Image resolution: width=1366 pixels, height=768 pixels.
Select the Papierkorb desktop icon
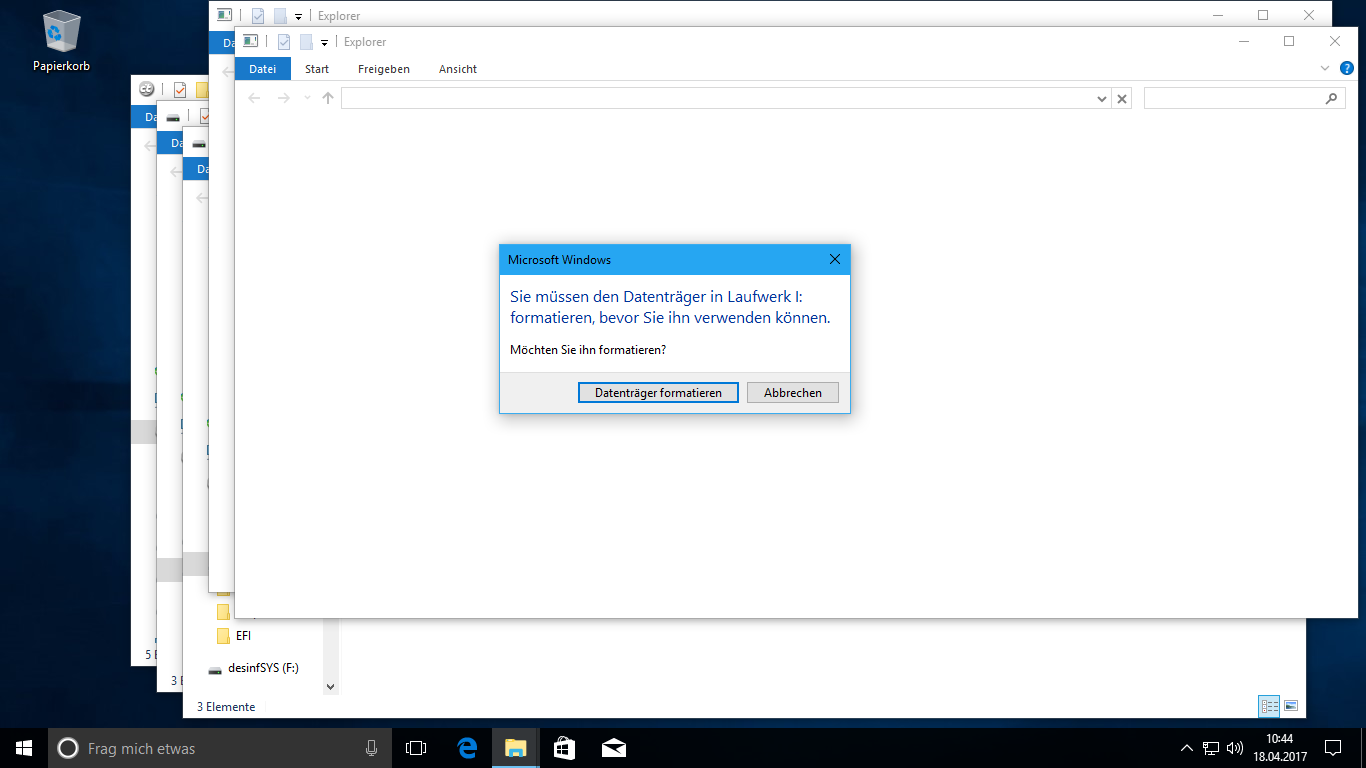point(62,43)
